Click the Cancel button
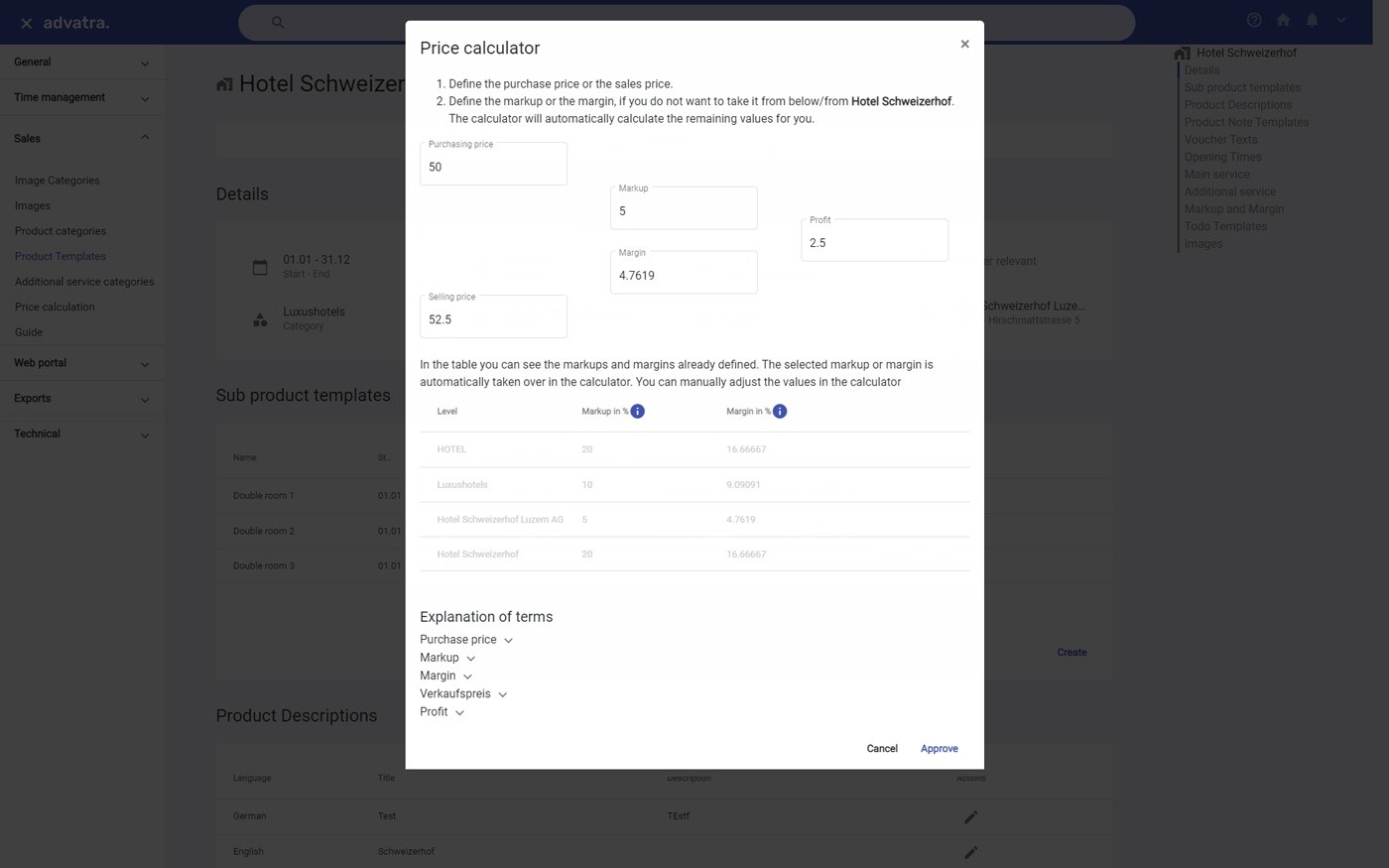 (x=882, y=749)
